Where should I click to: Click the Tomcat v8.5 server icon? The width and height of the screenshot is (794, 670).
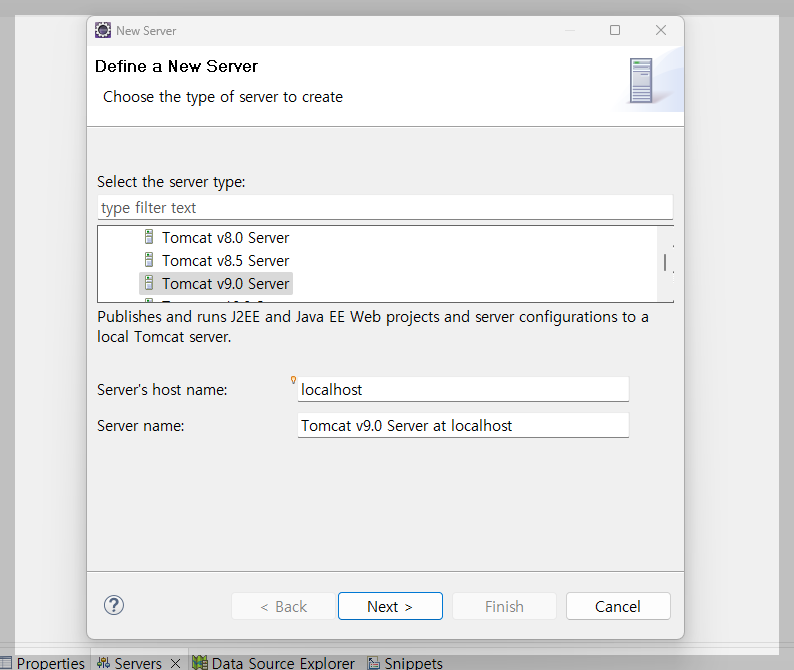pyautogui.click(x=149, y=260)
